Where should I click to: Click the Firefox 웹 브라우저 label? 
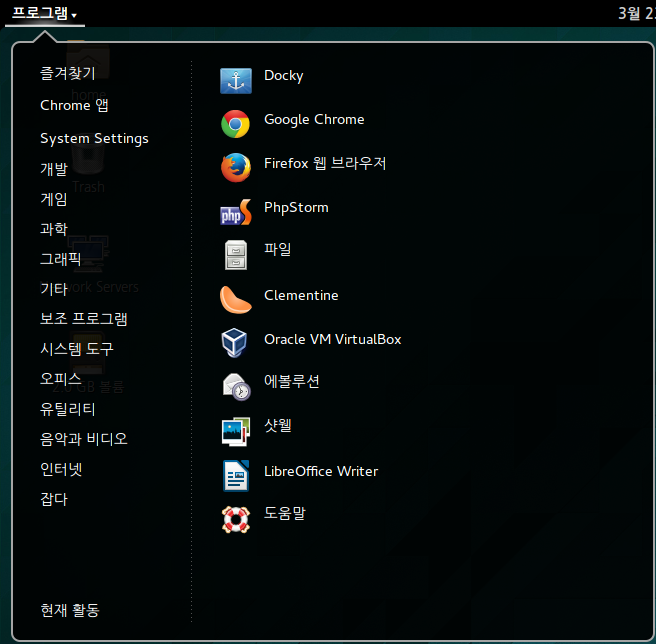pos(325,163)
